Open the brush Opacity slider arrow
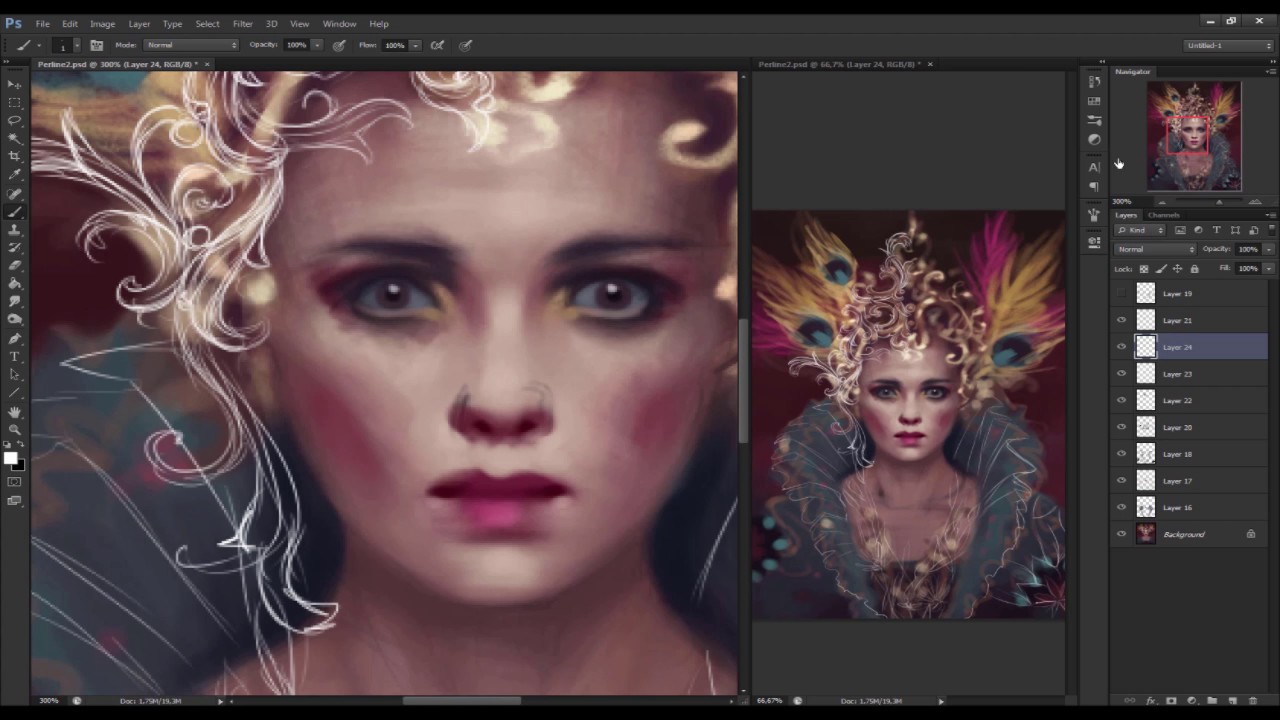 point(317,45)
